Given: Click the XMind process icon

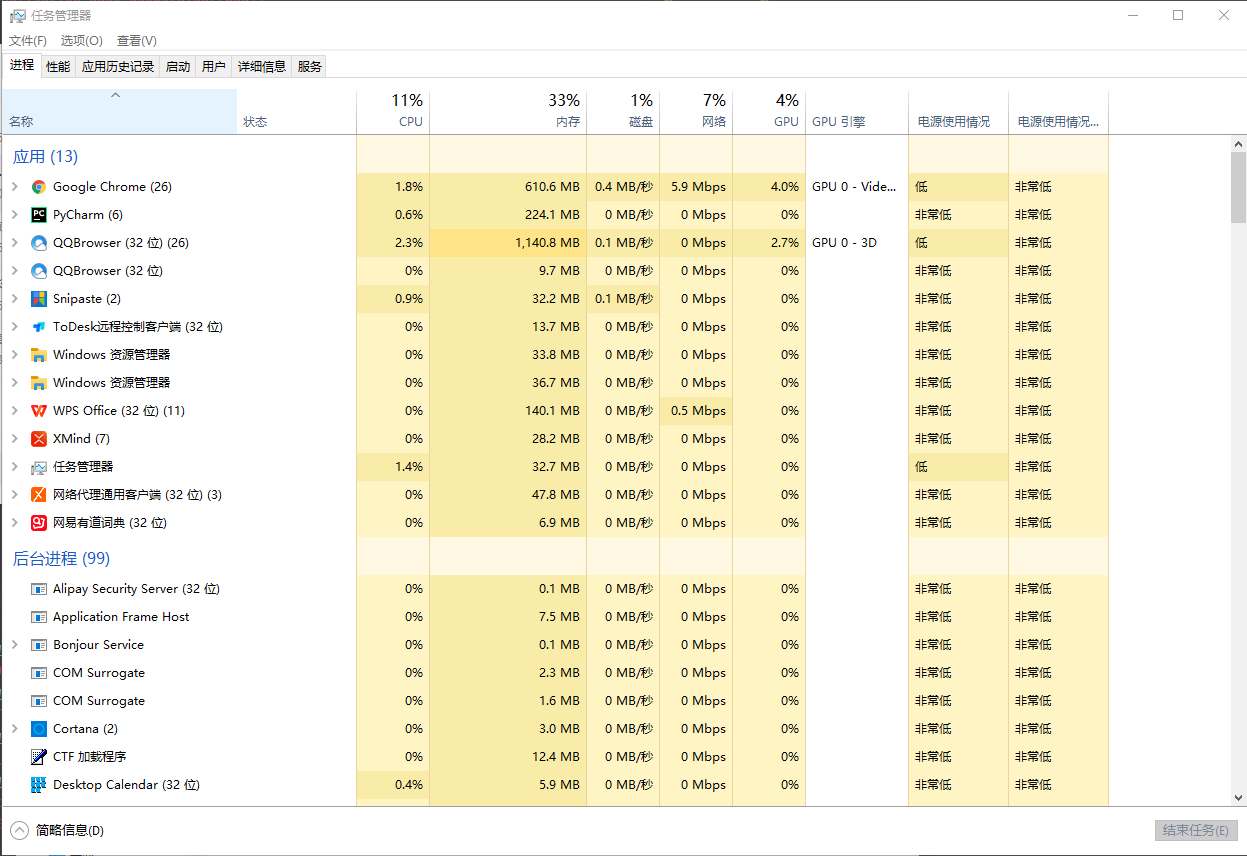Looking at the screenshot, I should [39, 439].
